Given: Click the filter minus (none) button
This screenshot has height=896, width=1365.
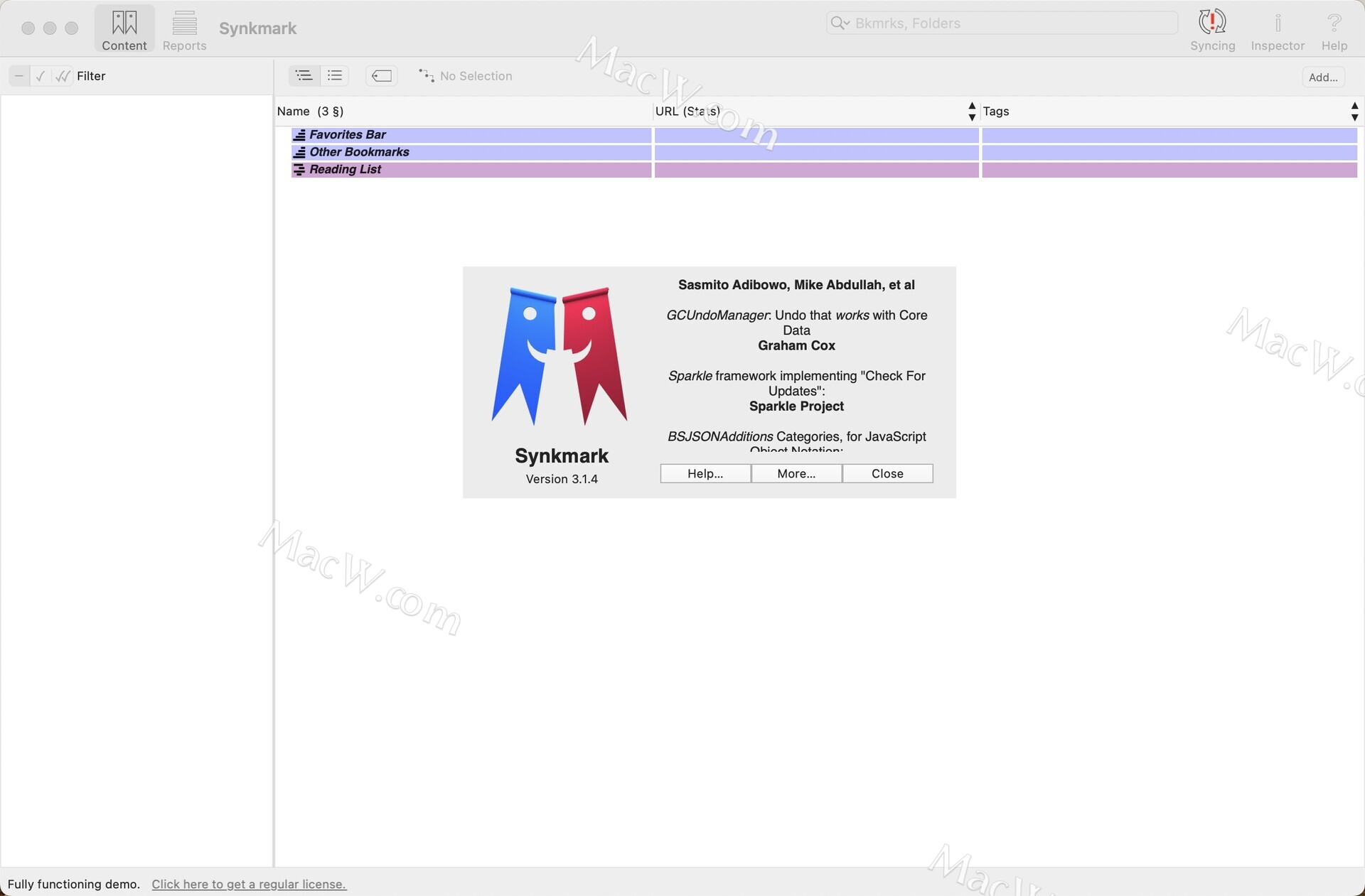Looking at the screenshot, I should click(x=19, y=76).
